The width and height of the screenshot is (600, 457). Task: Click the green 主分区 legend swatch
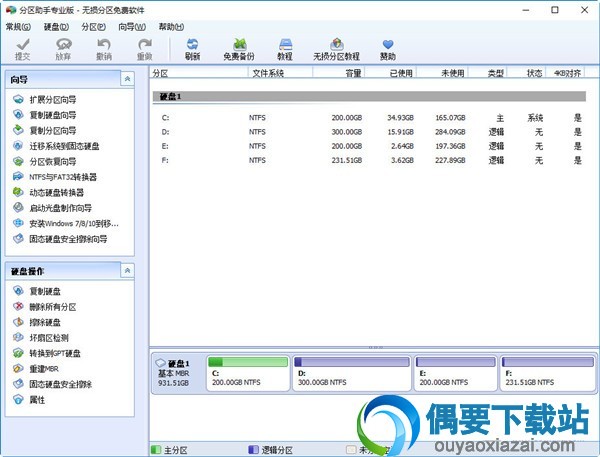[156, 449]
